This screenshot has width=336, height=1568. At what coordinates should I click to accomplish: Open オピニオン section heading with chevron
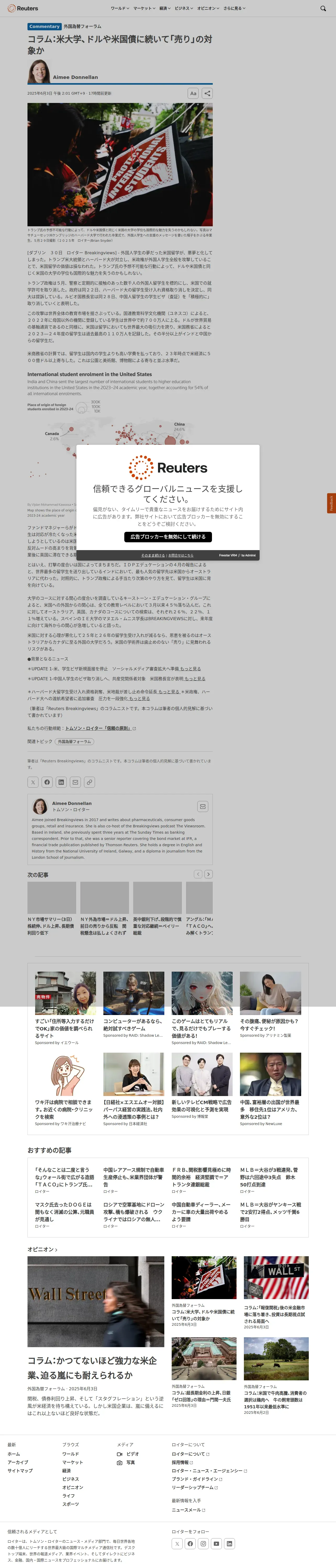(x=43, y=1250)
